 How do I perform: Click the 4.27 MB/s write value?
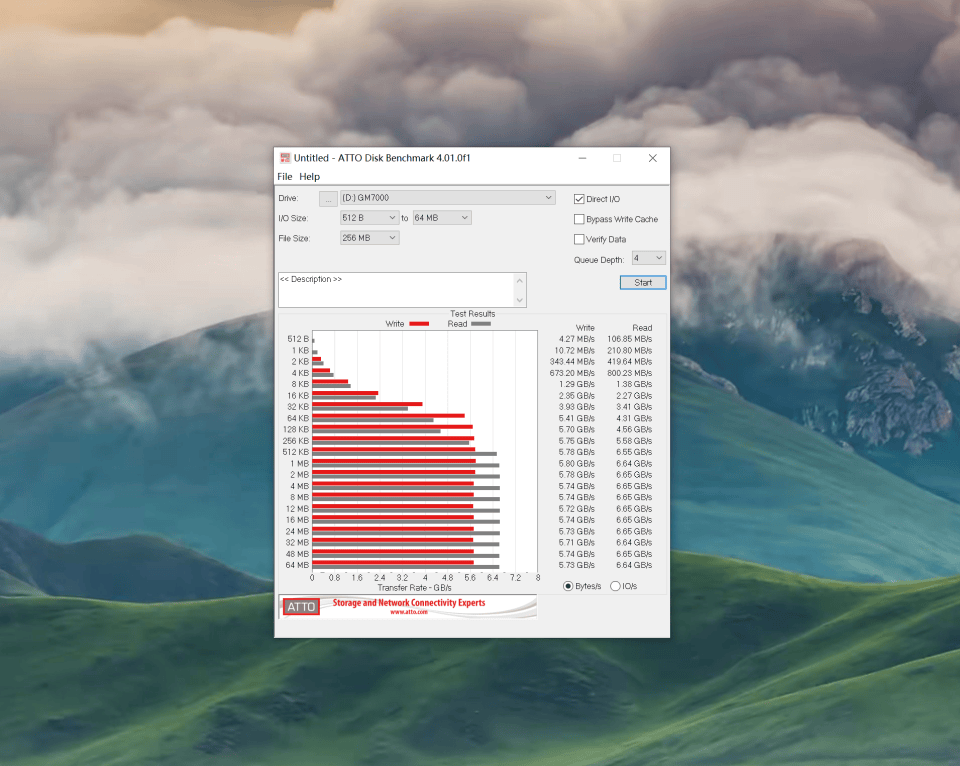coord(577,339)
